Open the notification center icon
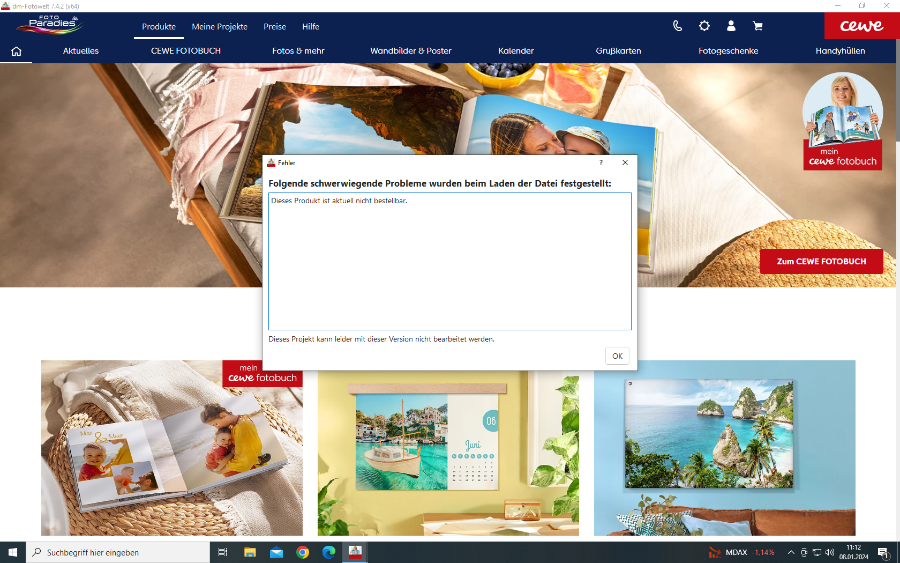This screenshot has height=563, width=900. (x=883, y=552)
